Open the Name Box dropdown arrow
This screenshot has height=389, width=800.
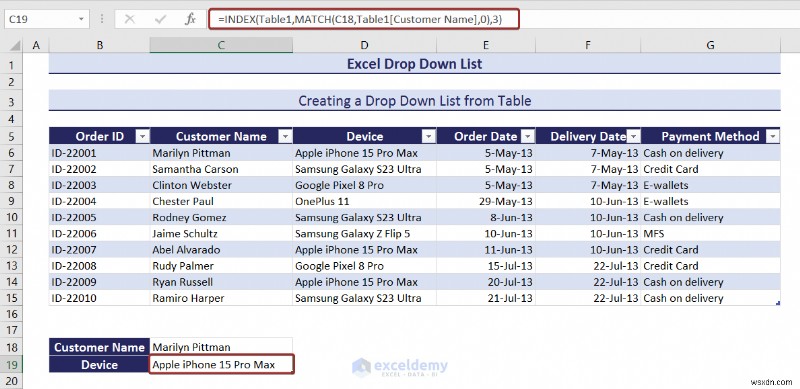81,19
